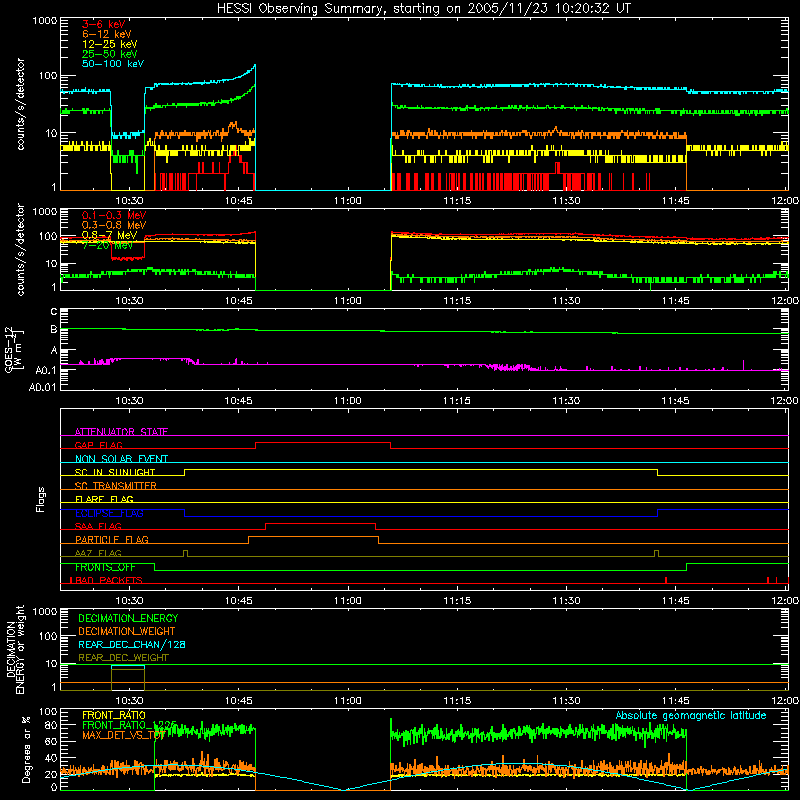Click the HESSI Observing Summary title text
Image resolution: width=800 pixels, height=800 pixels.
pos(424,9)
